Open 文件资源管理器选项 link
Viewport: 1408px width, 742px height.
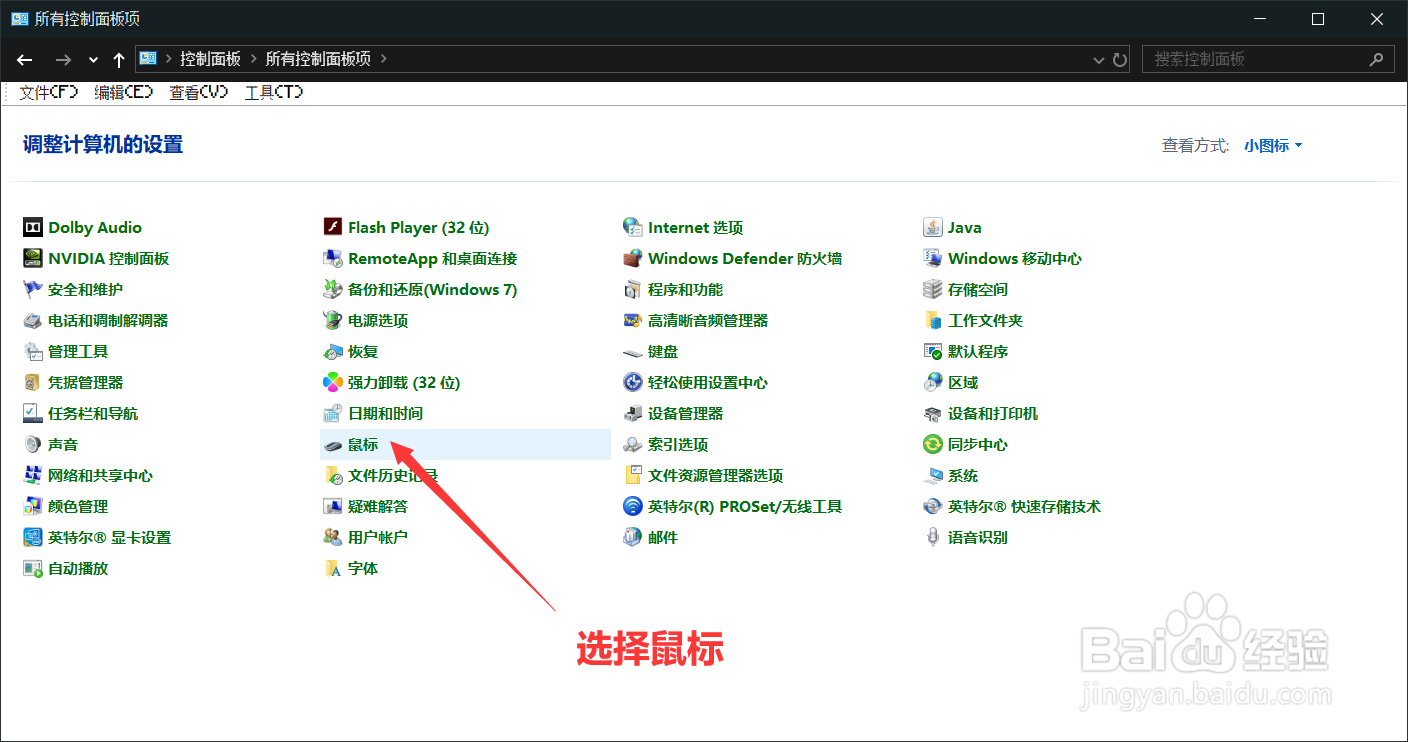point(715,475)
